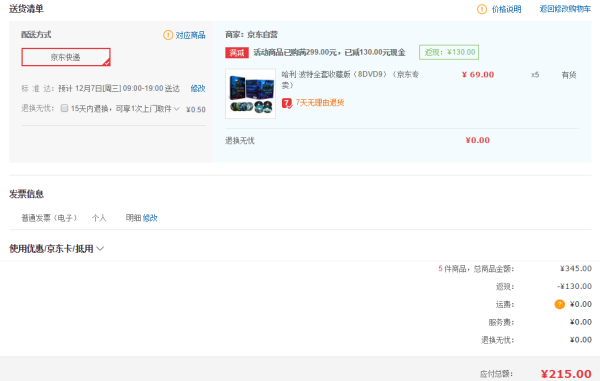Expand 使用优惠/京东卡/抵用 section
The image size is (600, 381).
coord(56,249)
